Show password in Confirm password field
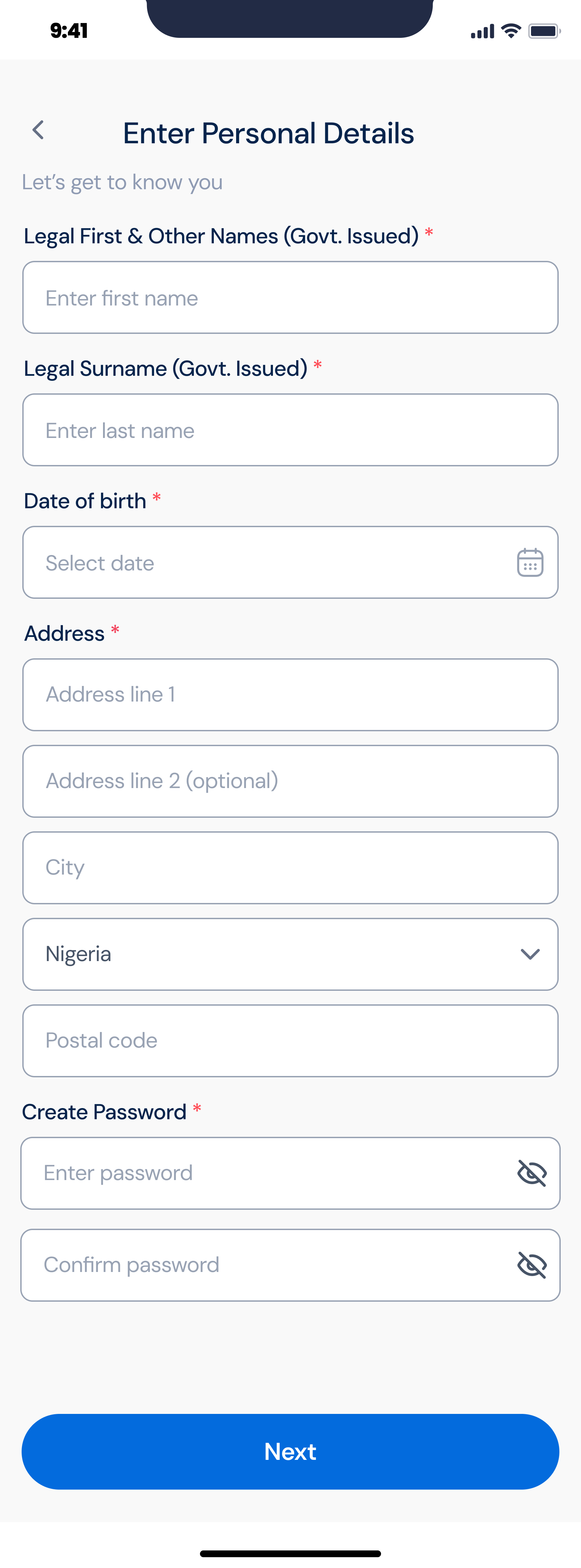 (532, 1265)
